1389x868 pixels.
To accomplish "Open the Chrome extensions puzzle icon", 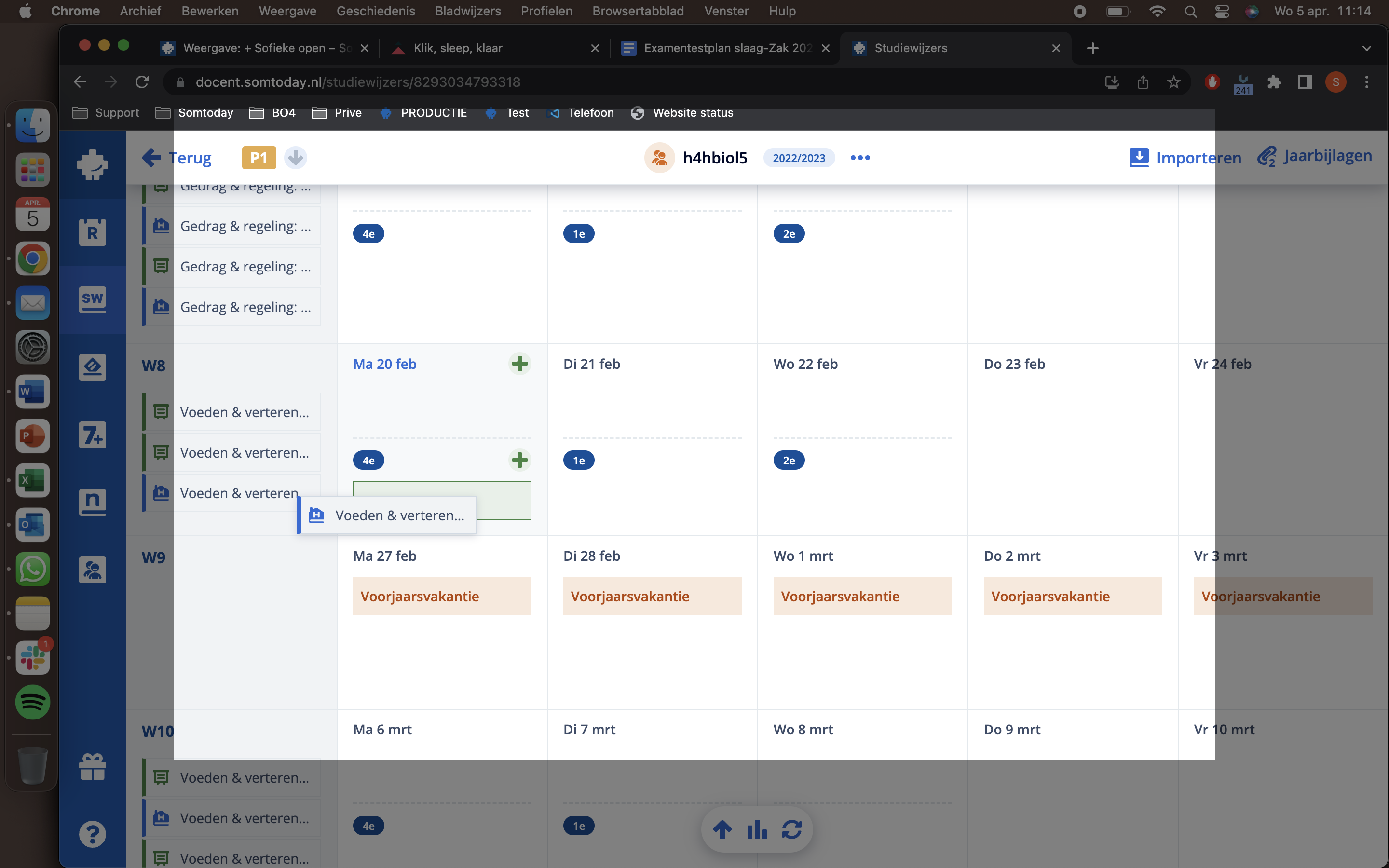I will tap(1274, 82).
